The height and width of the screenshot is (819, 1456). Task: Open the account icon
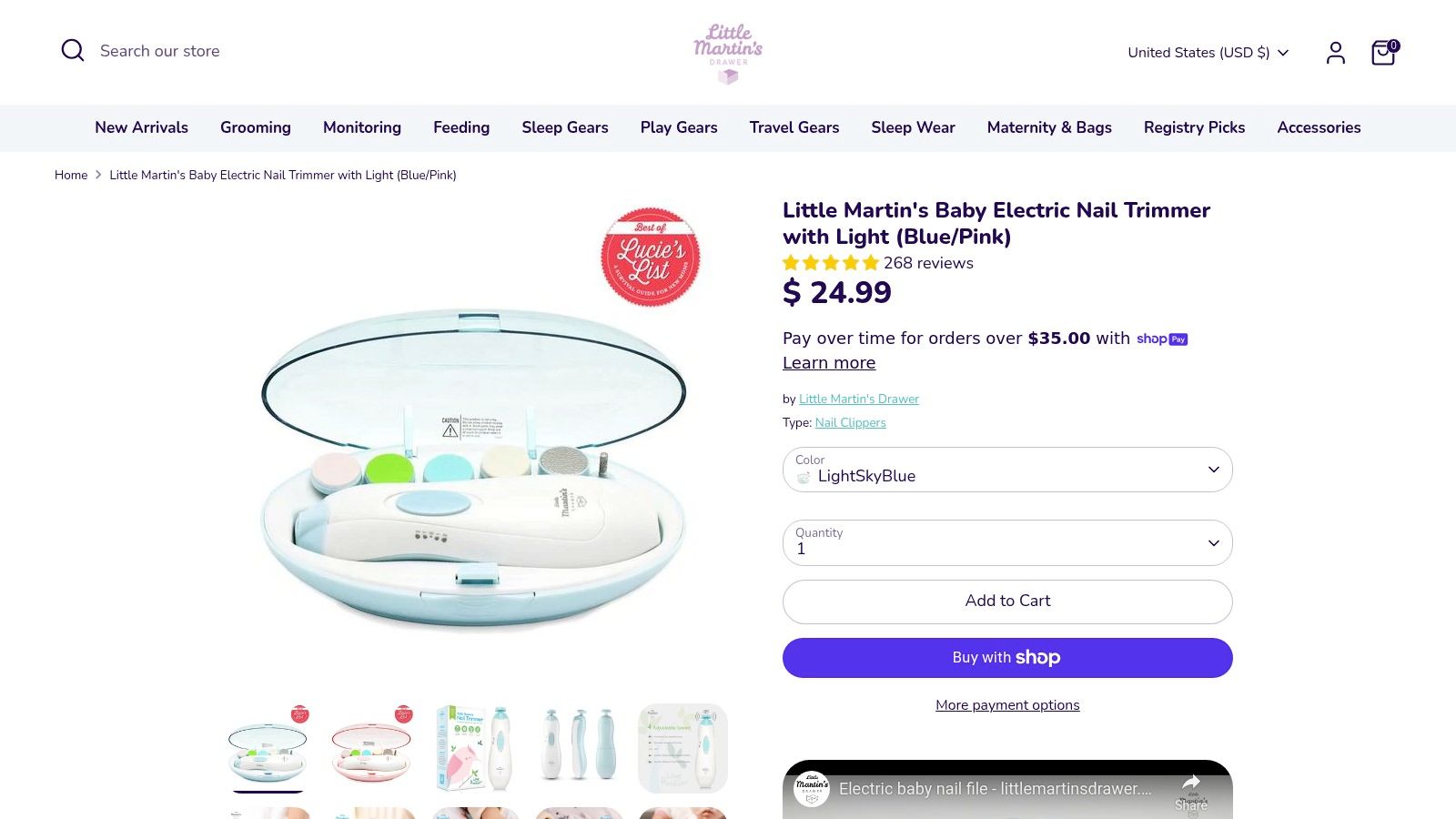pos(1335,52)
